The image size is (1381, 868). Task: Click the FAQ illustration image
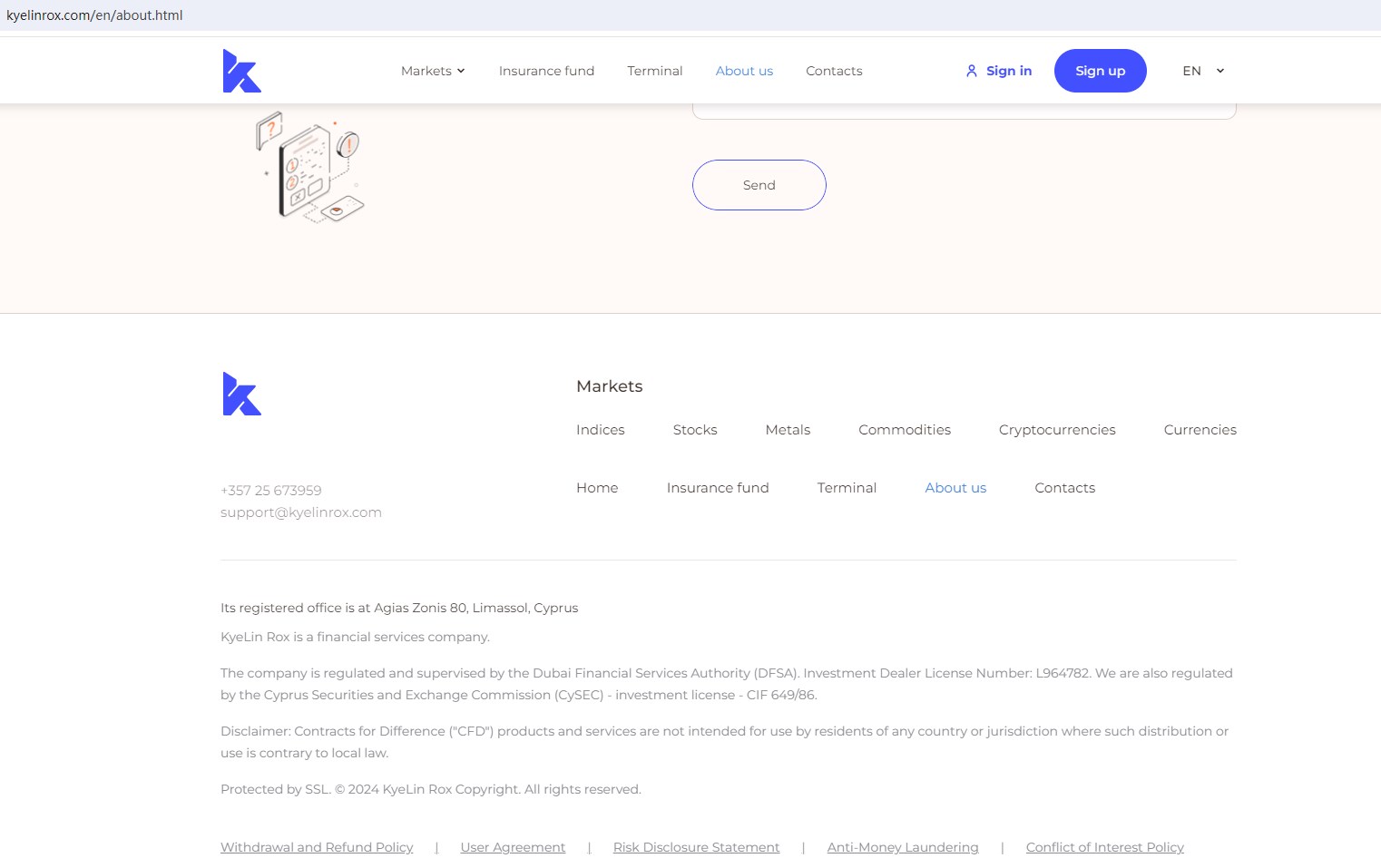tap(310, 167)
